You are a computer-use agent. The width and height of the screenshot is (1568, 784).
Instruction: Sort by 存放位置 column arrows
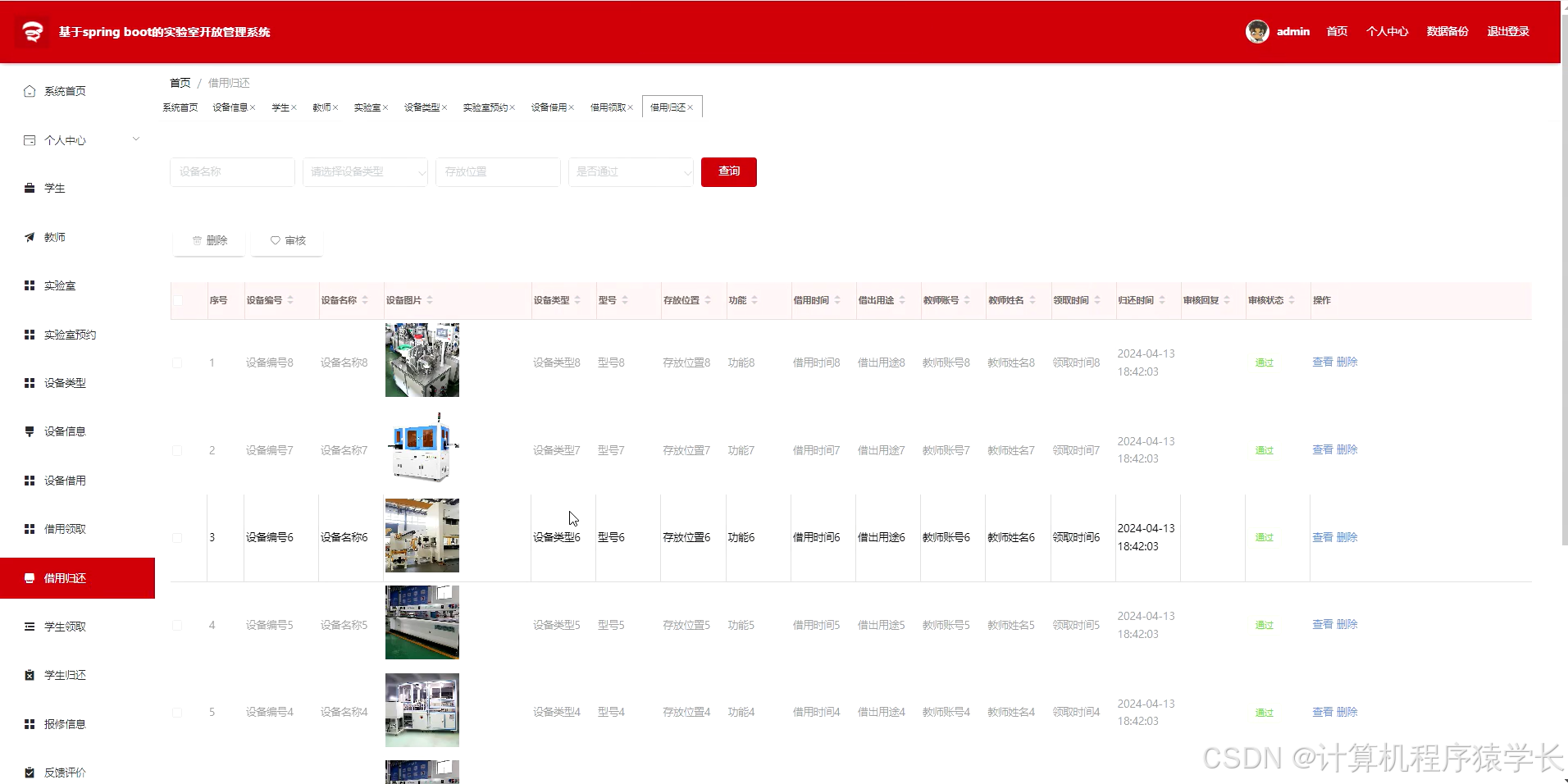[x=708, y=300]
